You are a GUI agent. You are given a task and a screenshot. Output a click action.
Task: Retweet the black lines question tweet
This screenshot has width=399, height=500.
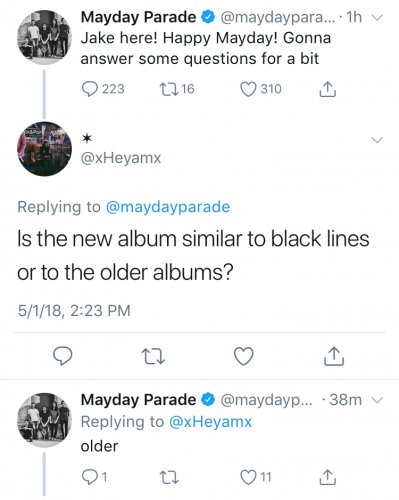click(x=153, y=356)
